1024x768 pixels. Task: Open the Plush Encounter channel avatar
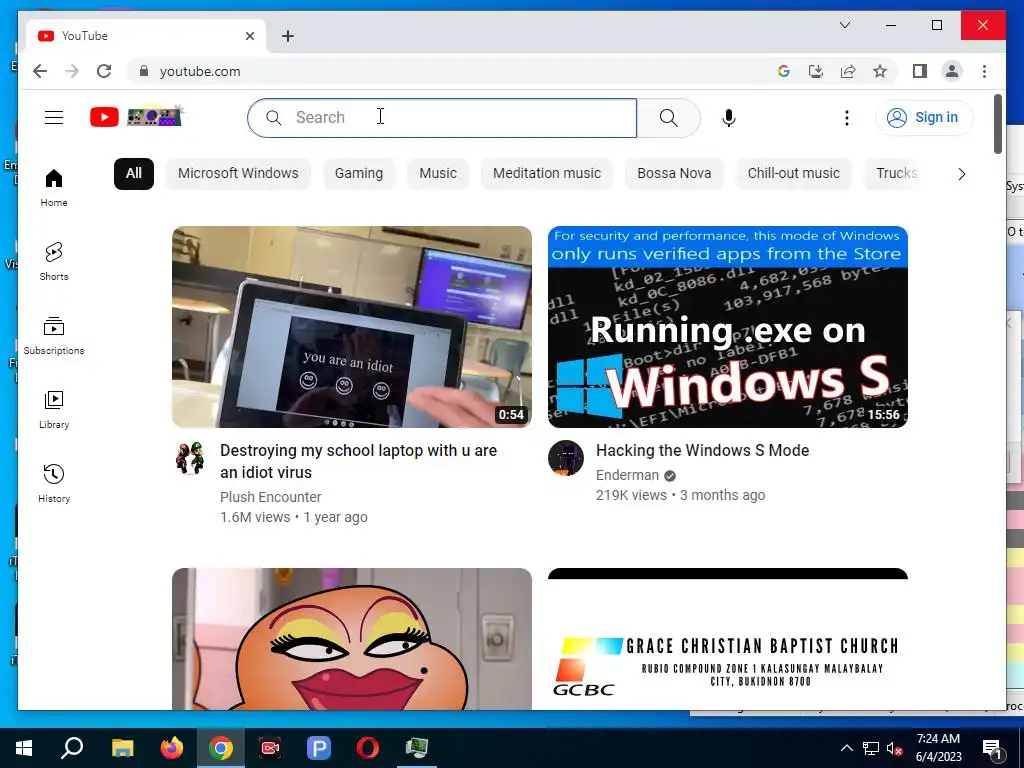tap(190, 458)
